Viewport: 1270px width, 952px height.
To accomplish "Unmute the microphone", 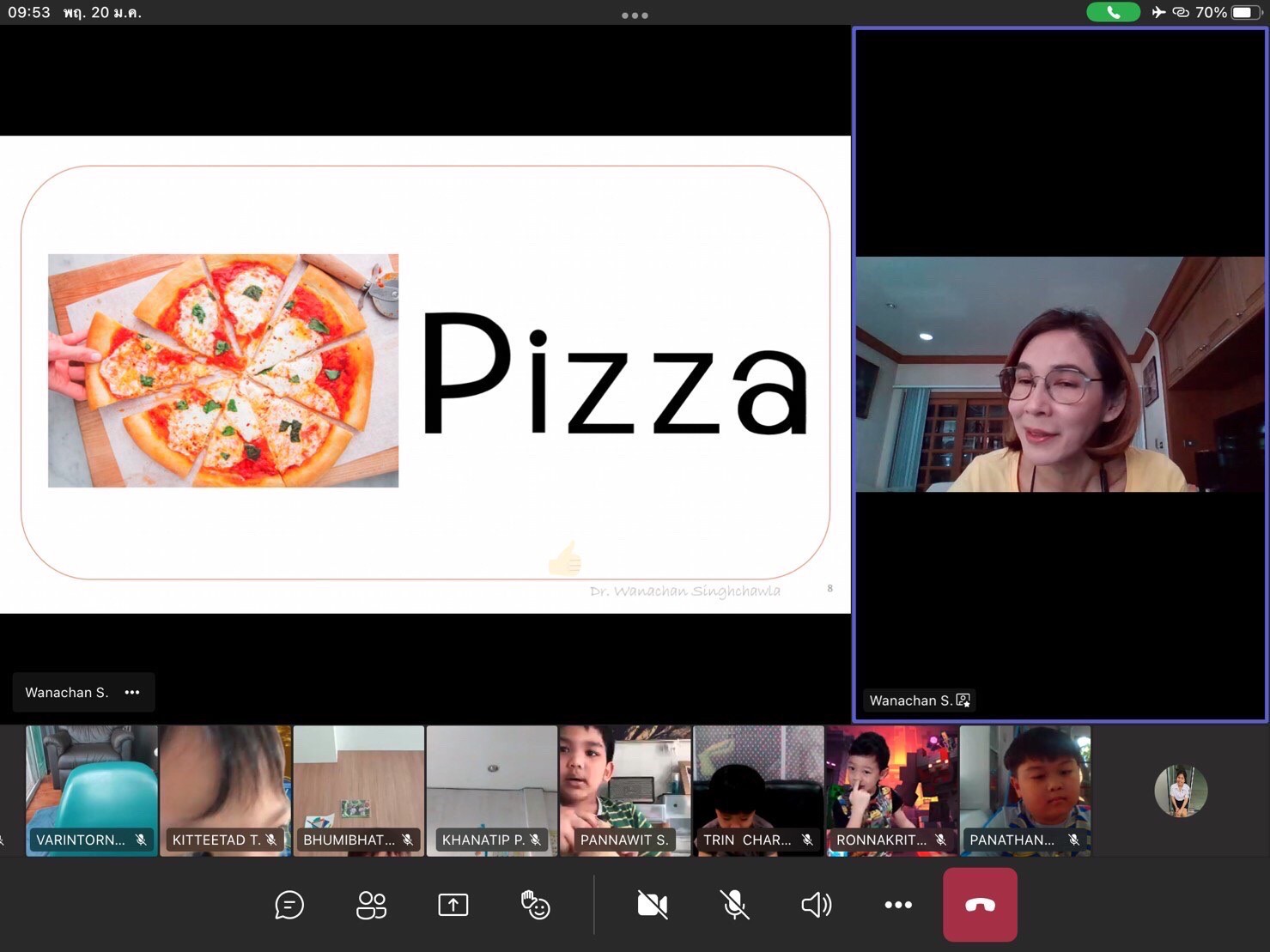I will pos(734,905).
